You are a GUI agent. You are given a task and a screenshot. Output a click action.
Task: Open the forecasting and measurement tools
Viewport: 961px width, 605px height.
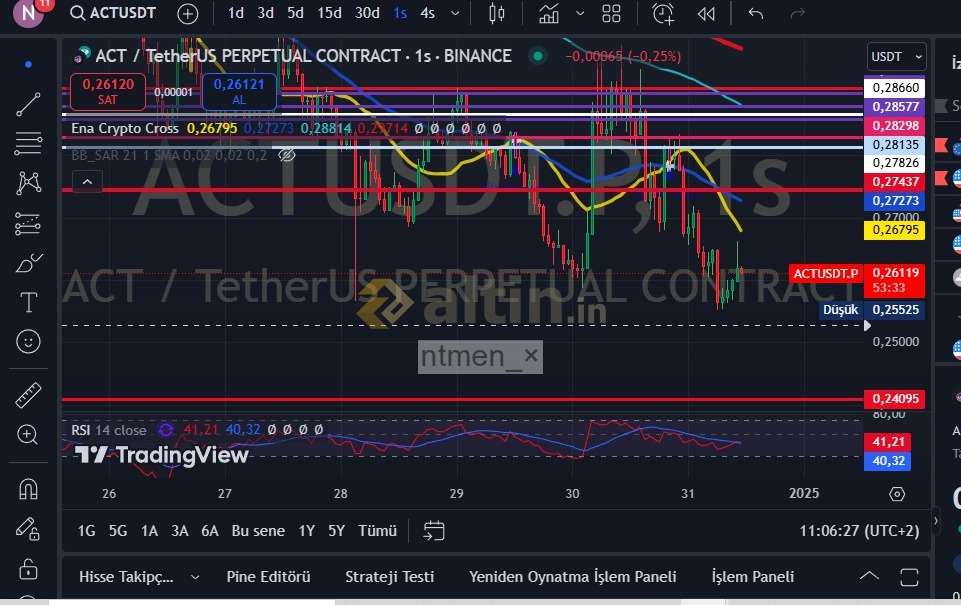pyautogui.click(x=28, y=224)
